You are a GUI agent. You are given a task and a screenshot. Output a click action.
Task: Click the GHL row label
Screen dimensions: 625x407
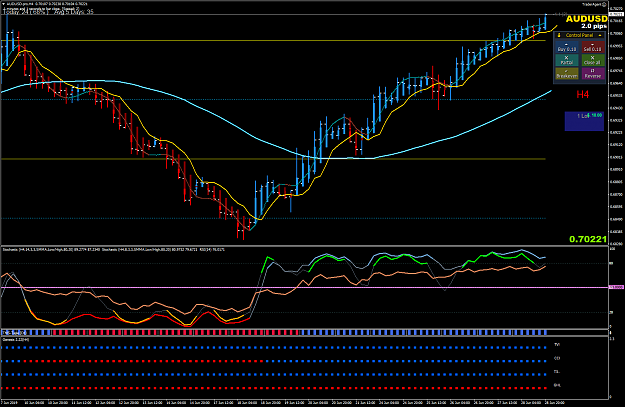557,385
